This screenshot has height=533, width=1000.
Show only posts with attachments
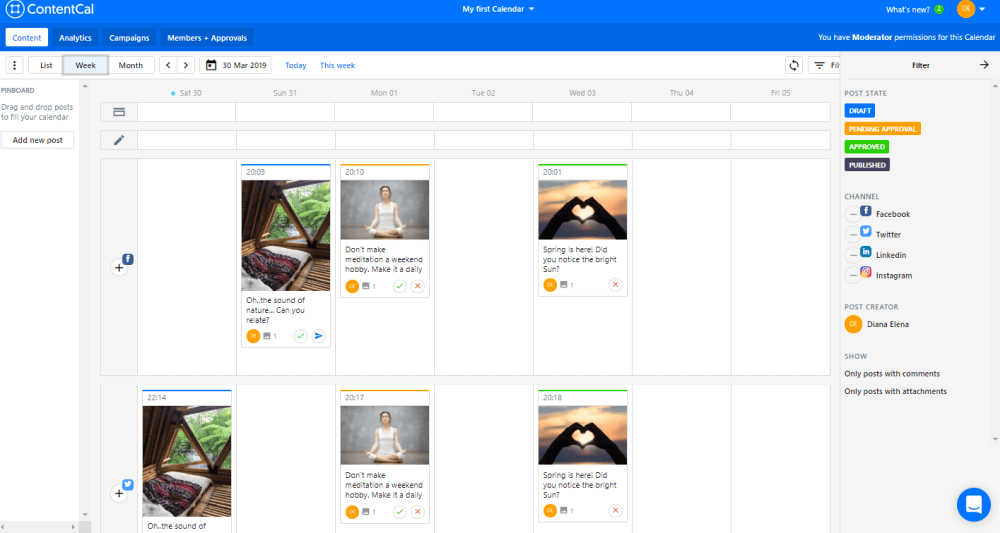click(895, 391)
